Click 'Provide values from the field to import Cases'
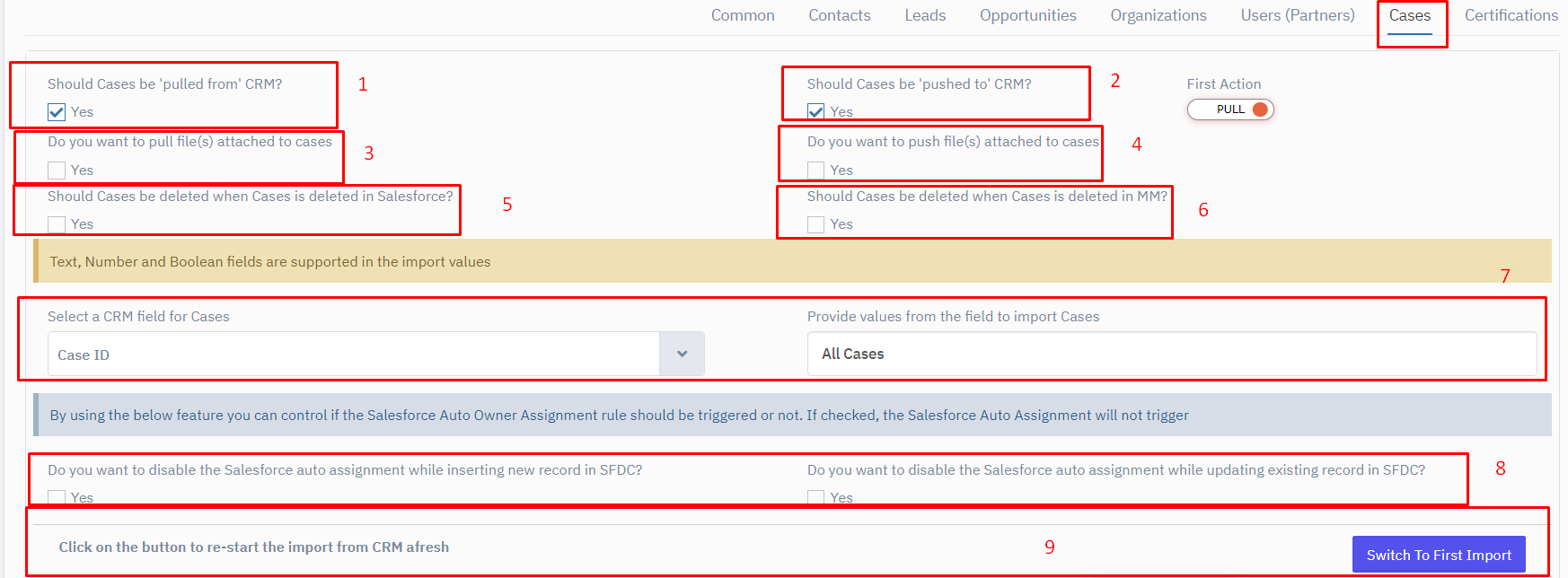Screen dimensions: 1568x578 pyautogui.click(x=953, y=317)
